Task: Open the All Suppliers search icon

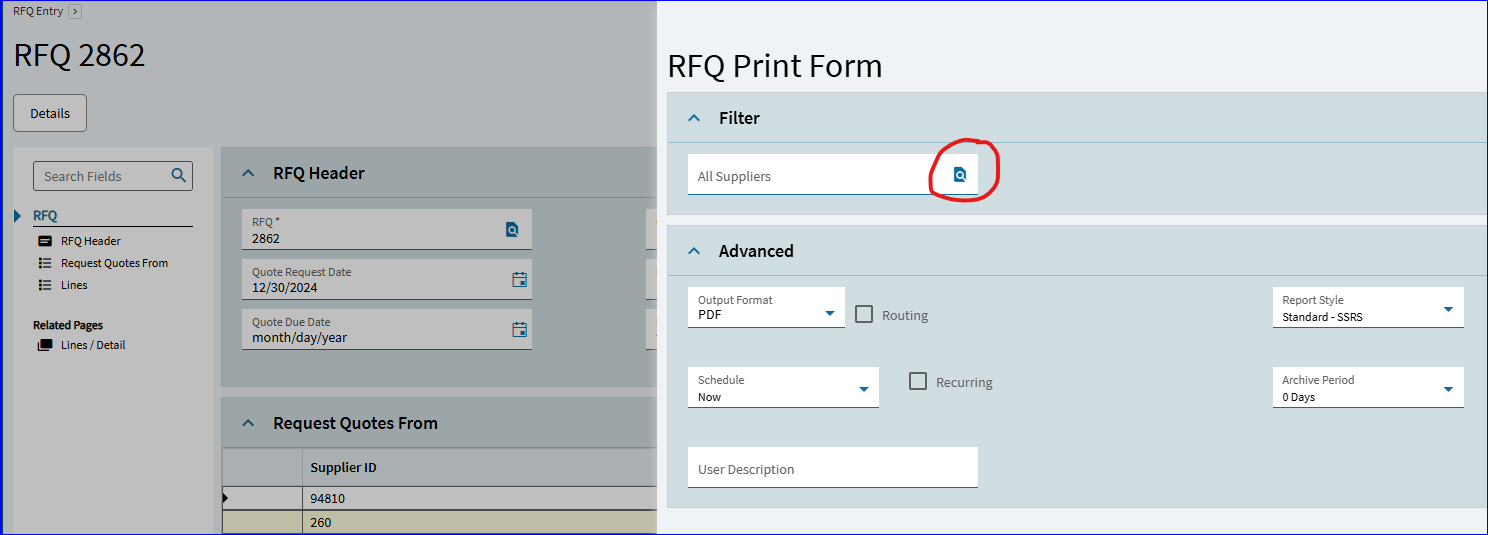Action: pos(960,175)
